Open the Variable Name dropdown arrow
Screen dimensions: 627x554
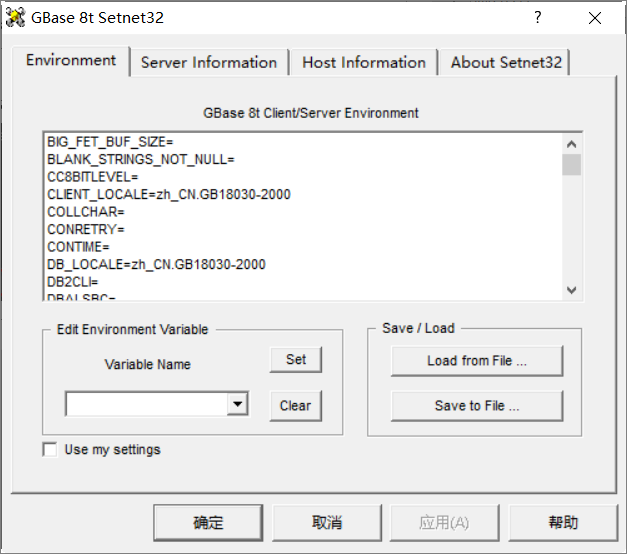pyautogui.click(x=237, y=404)
